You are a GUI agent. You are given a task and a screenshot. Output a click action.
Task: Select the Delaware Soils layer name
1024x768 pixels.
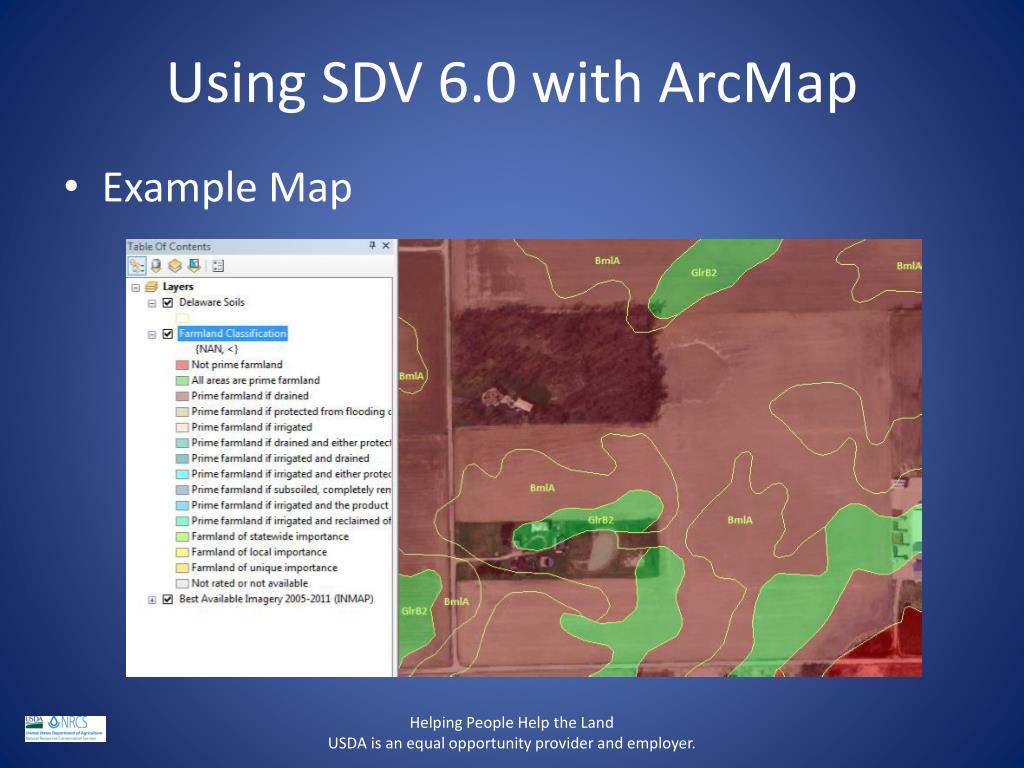coord(212,302)
